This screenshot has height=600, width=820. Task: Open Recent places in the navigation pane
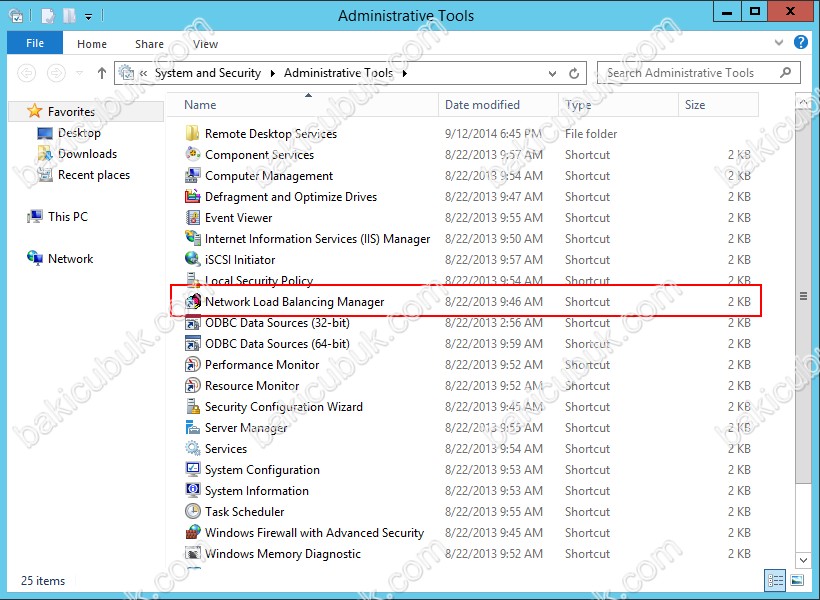click(94, 175)
